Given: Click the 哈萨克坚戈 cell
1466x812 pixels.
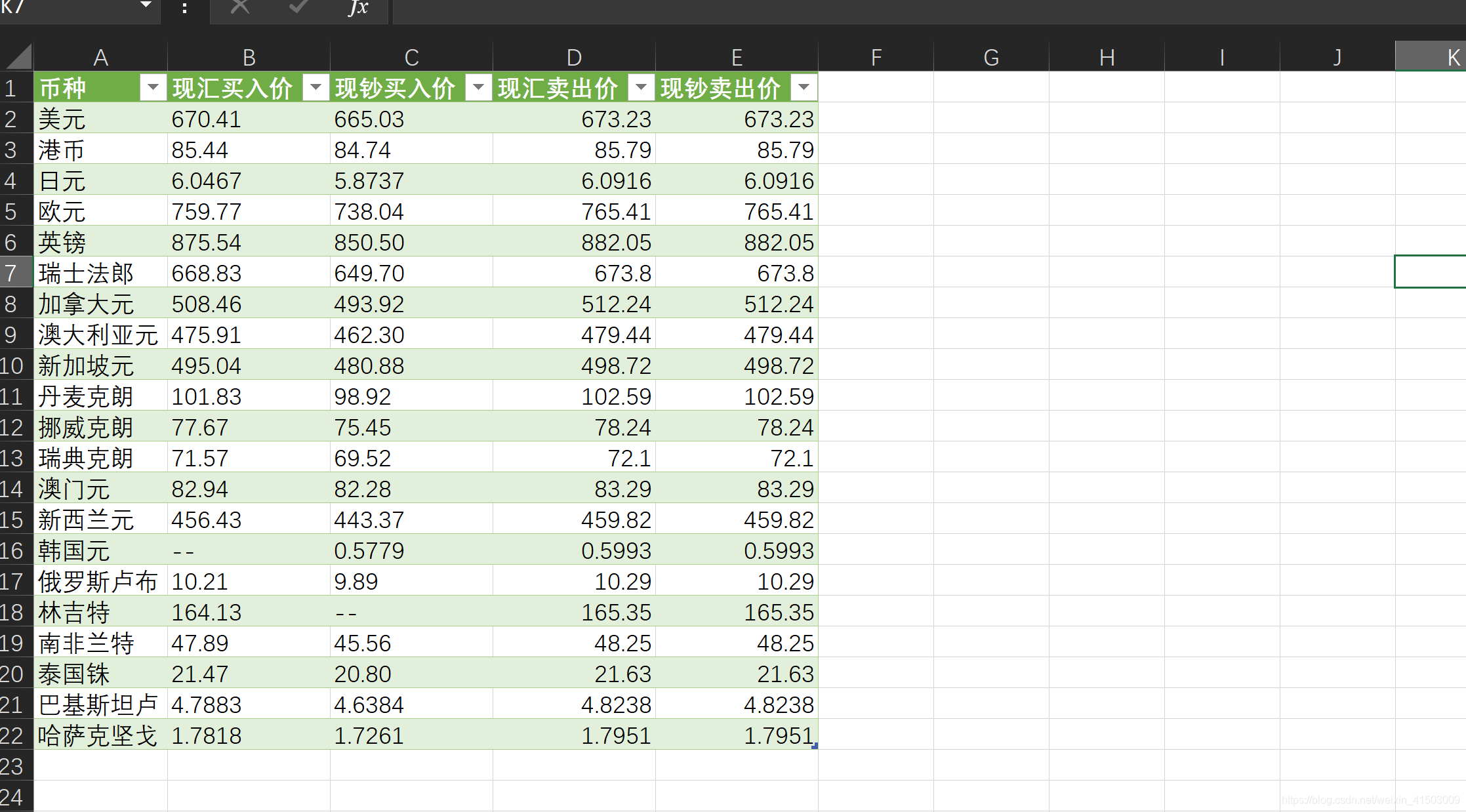Looking at the screenshot, I should click(x=101, y=735).
